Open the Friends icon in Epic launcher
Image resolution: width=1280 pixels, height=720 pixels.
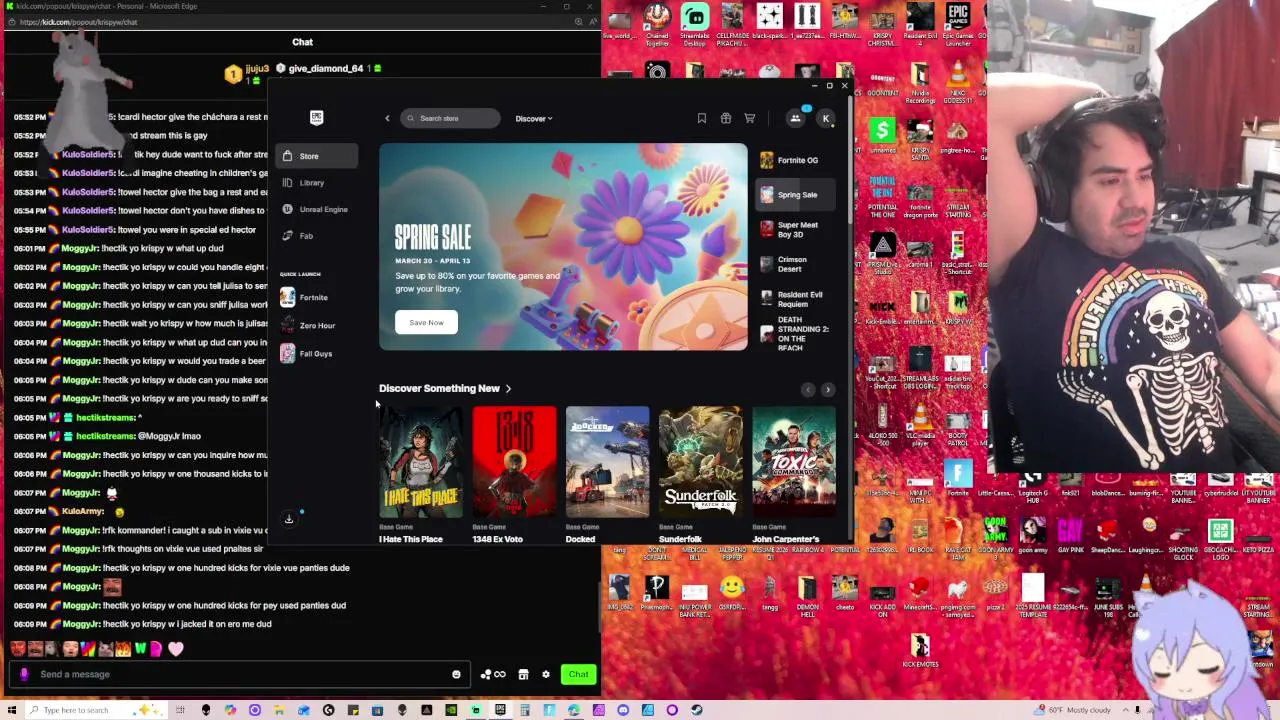(x=796, y=118)
